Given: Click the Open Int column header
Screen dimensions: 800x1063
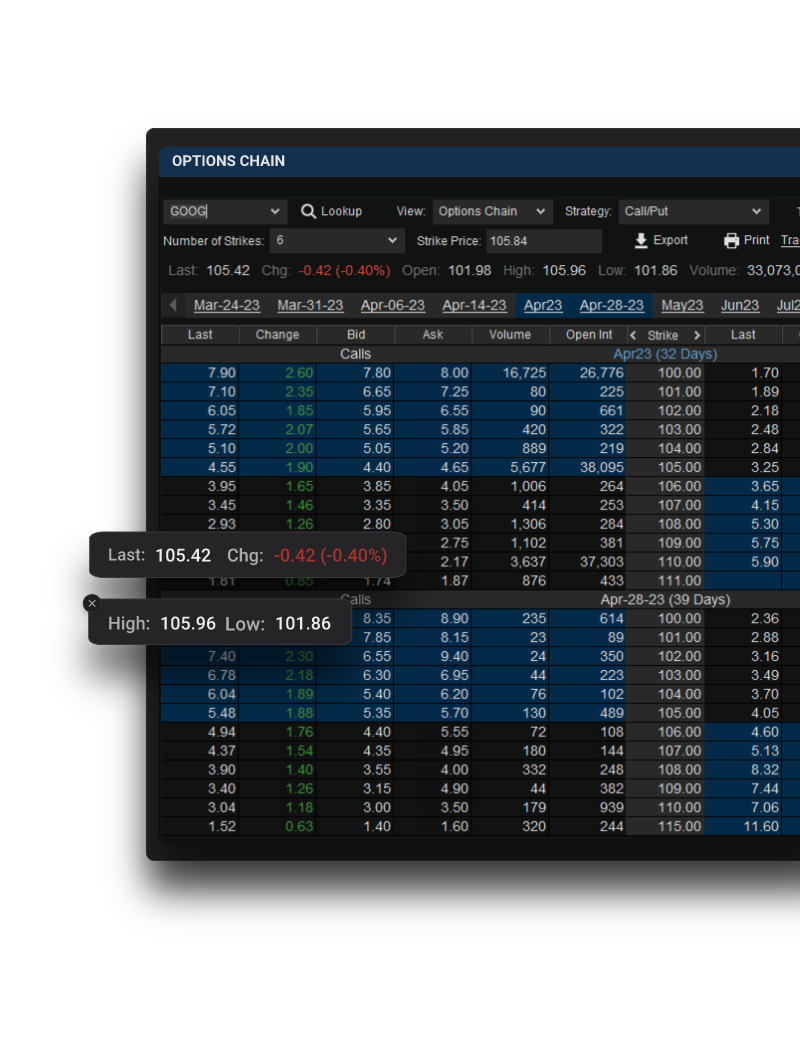Looking at the screenshot, I should (589, 335).
